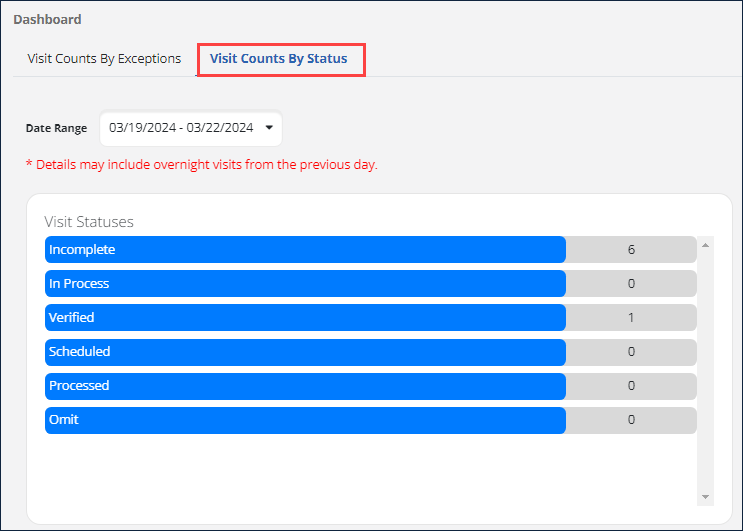The width and height of the screenshot is (743, 531).
Task: Click the Visit Statuses panel heading
Action: 89,221
